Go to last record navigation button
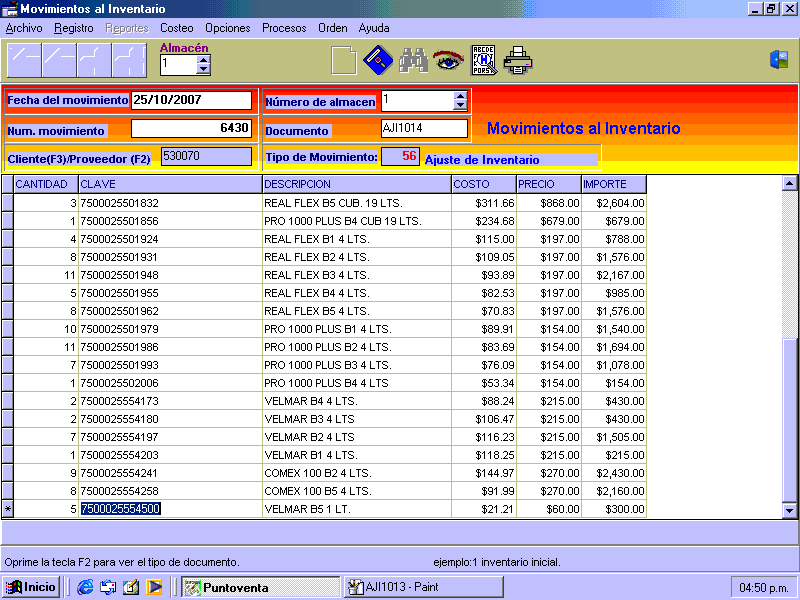The image size is (800, 600). tap(130, 61)
